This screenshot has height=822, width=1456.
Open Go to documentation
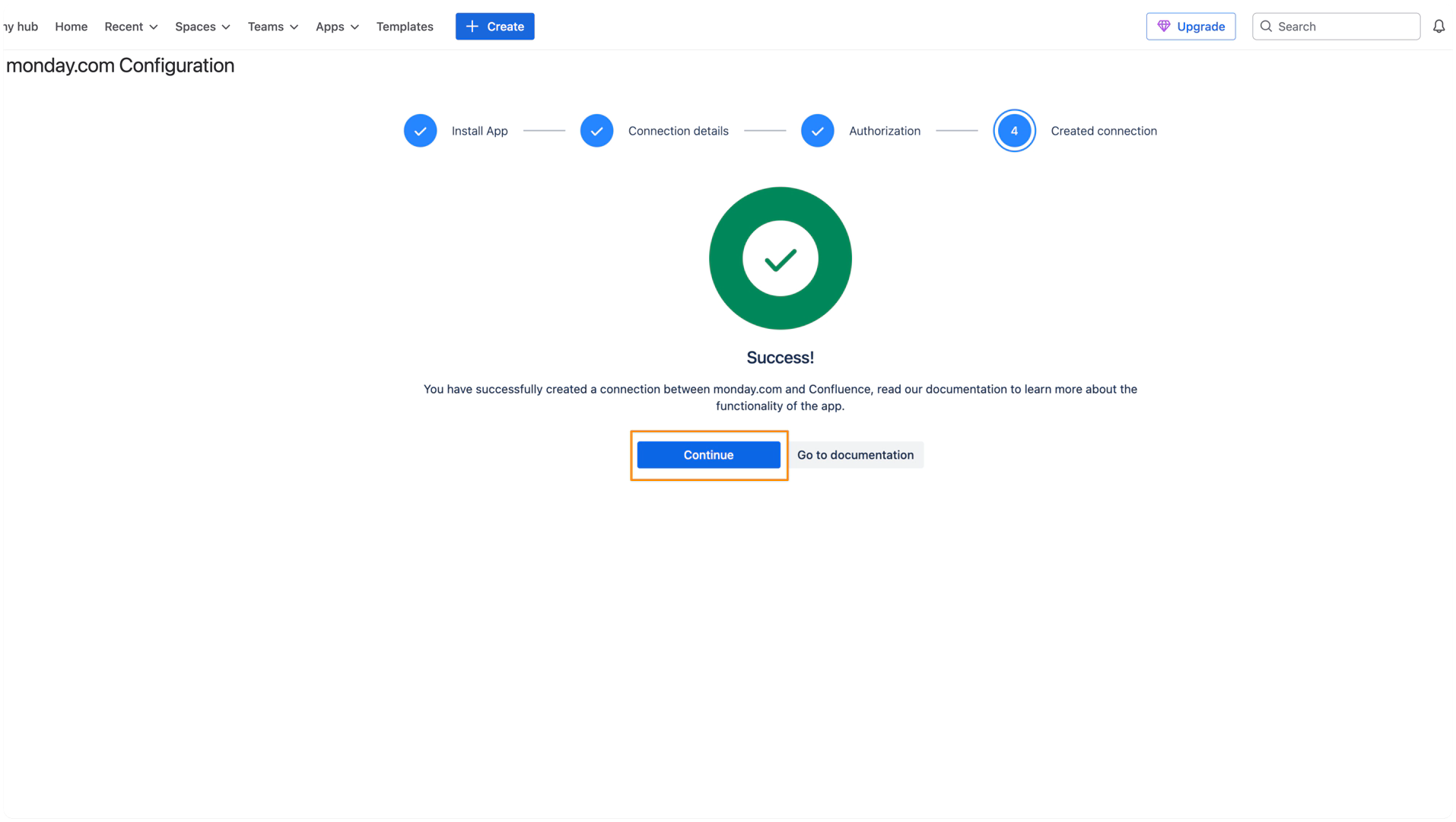855,455
